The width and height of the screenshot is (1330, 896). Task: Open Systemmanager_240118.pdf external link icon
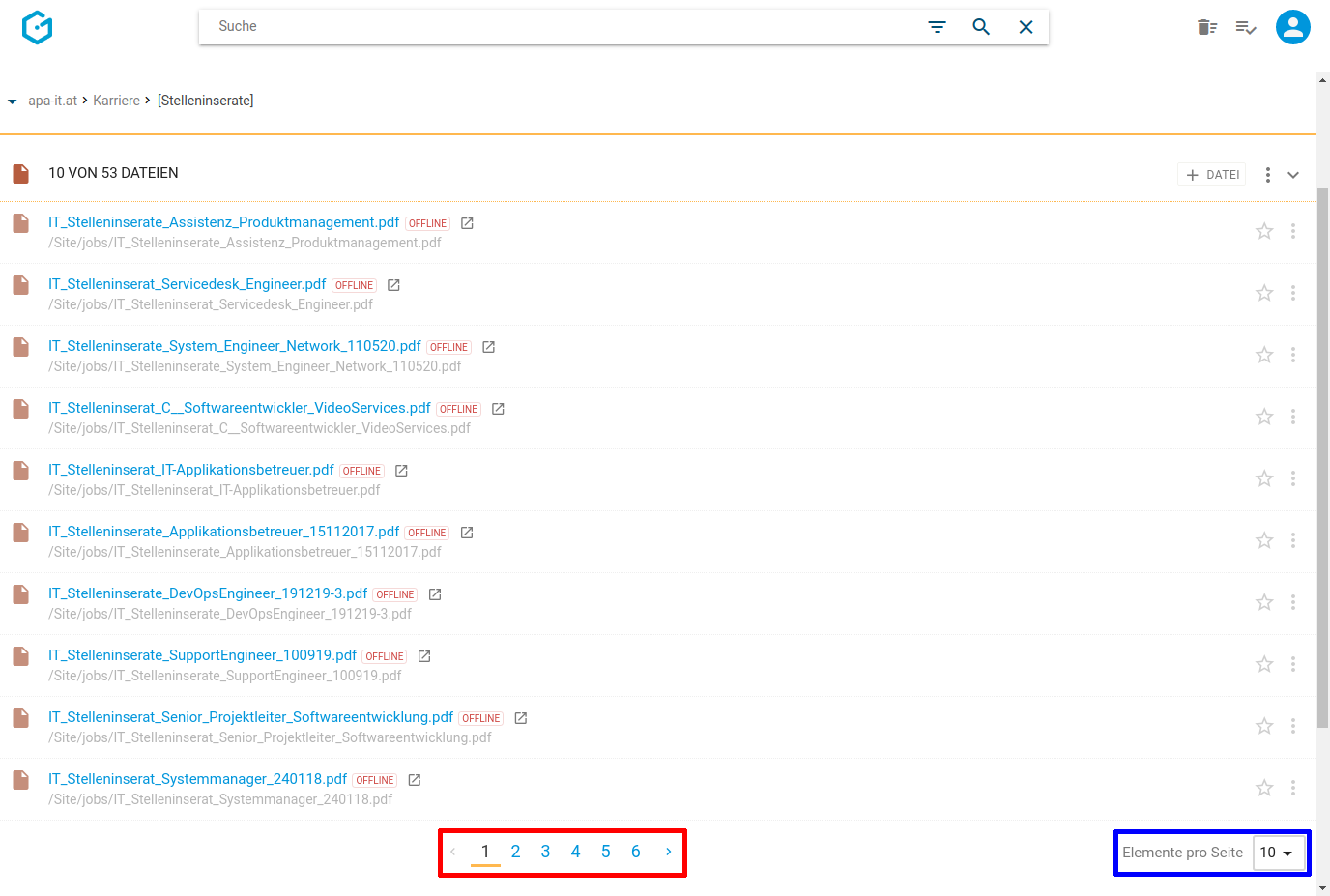415,780
